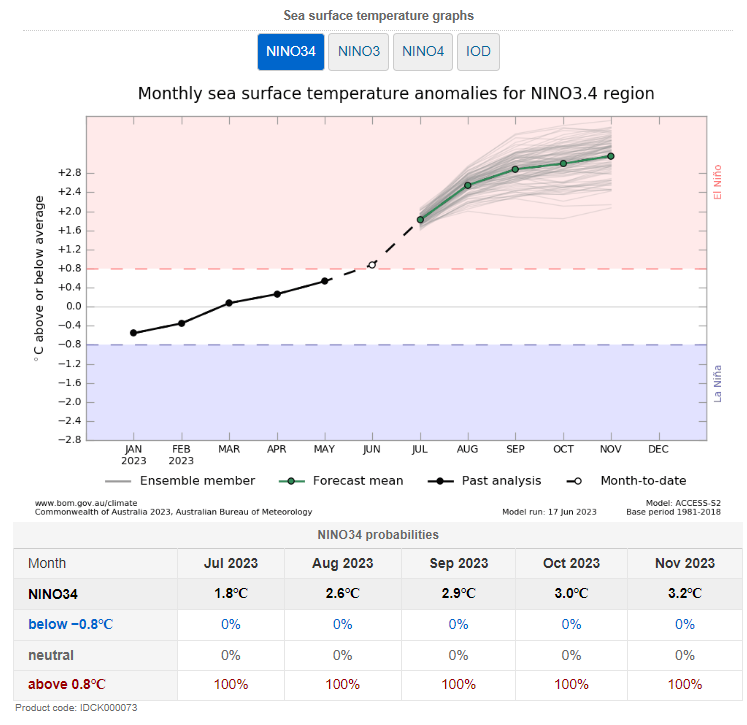
Task: Click the 'Model run: 17 Jun 2023' text
Action: click(549, 512)
